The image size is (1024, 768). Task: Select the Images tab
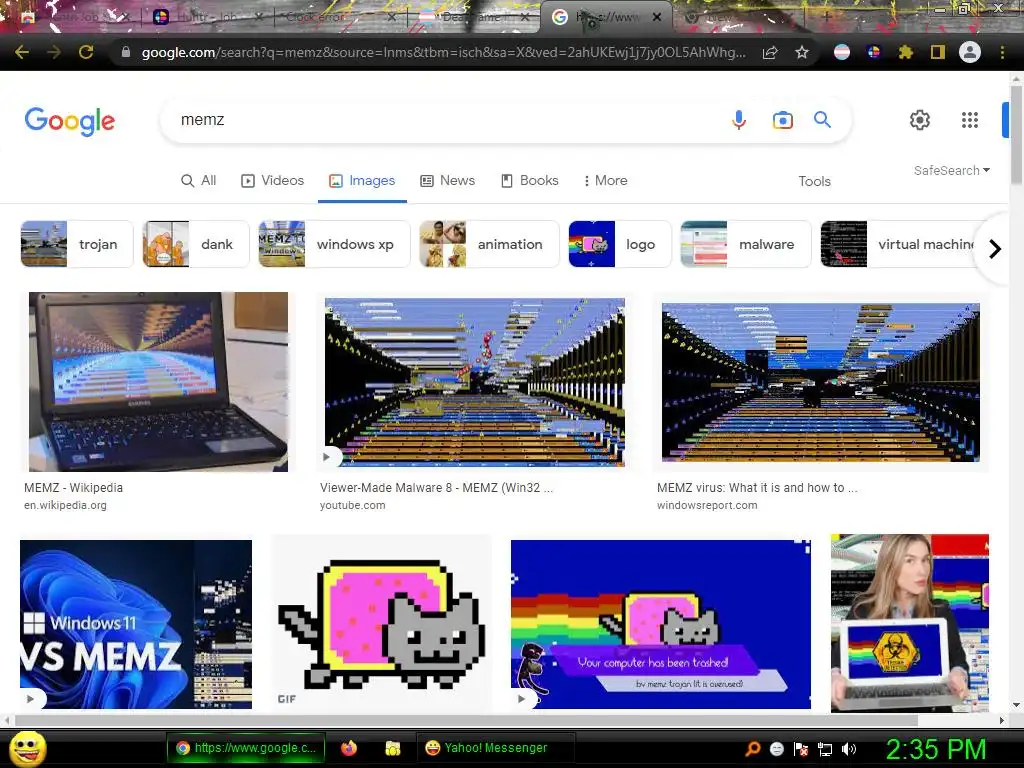(362, 181)
